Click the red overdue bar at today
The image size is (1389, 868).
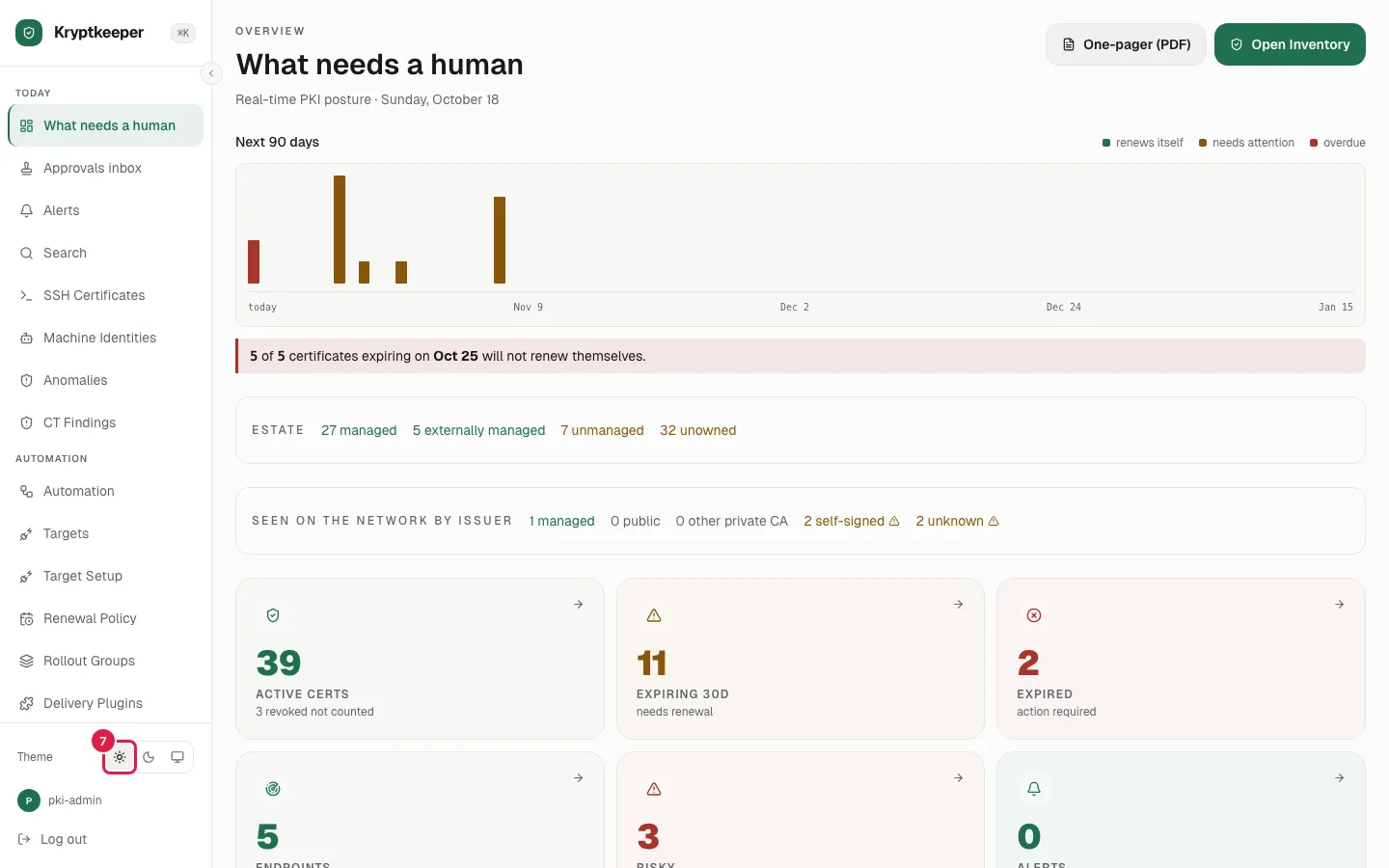[x=254, y=261]
